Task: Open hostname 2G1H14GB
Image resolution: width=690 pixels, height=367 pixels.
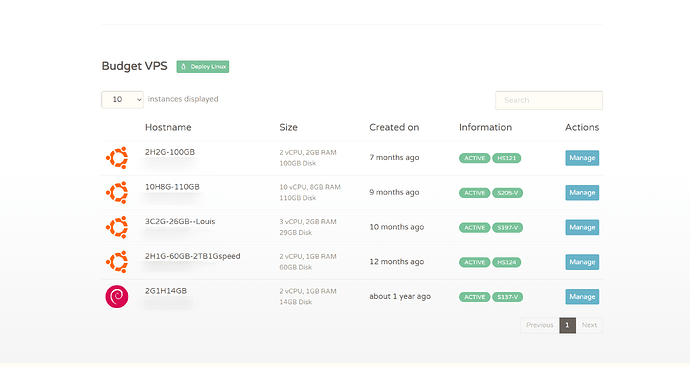Action: coord(166,291)
